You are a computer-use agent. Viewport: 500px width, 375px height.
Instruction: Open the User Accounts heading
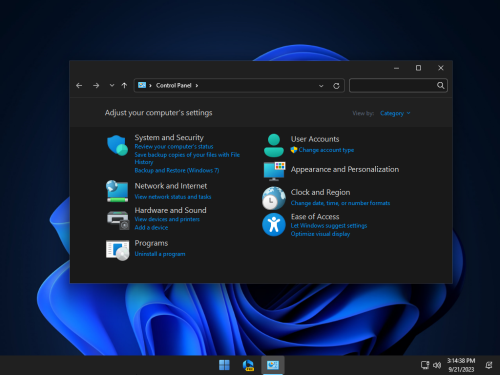tap(315, 139)
